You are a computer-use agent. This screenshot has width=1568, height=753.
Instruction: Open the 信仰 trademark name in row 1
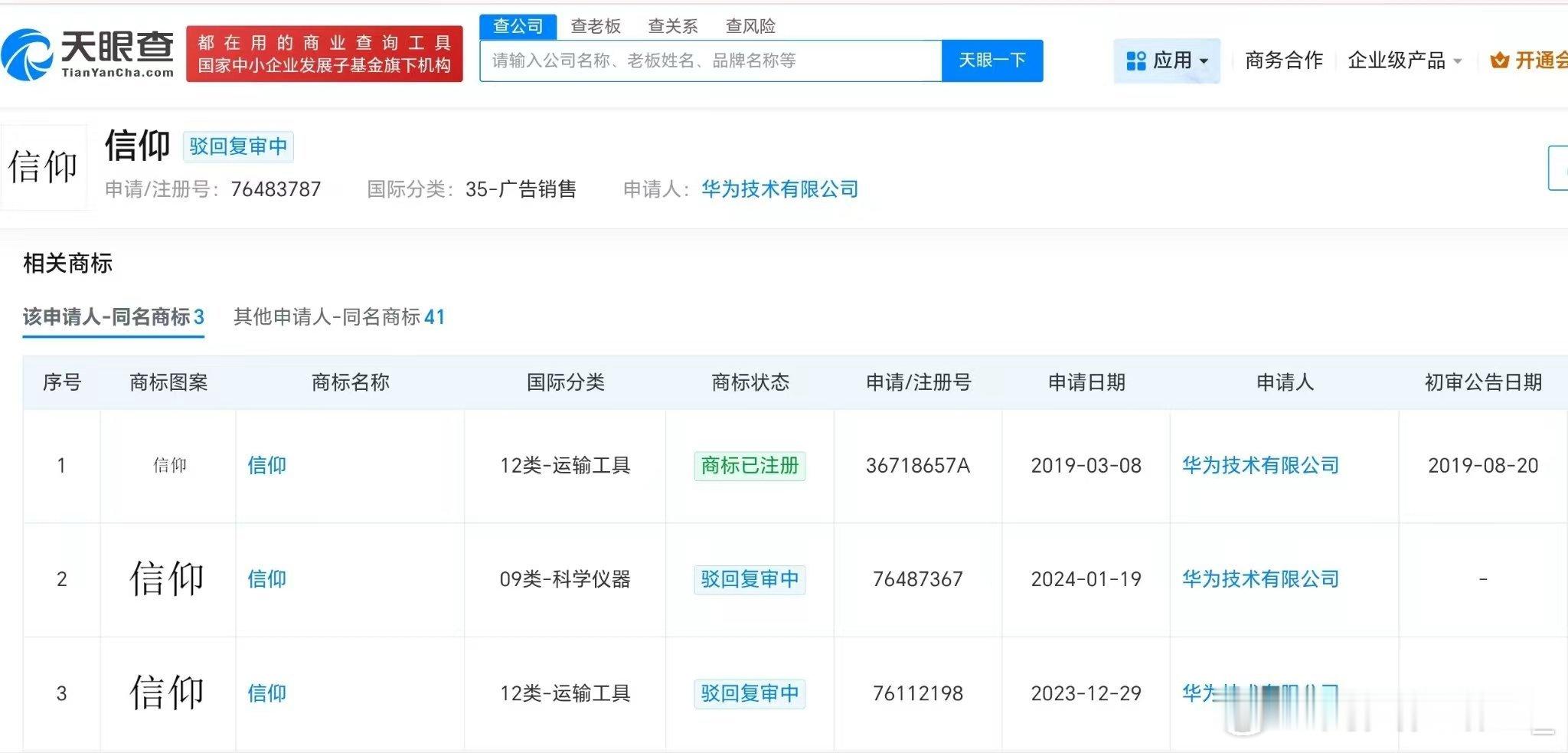coord(266,465)
